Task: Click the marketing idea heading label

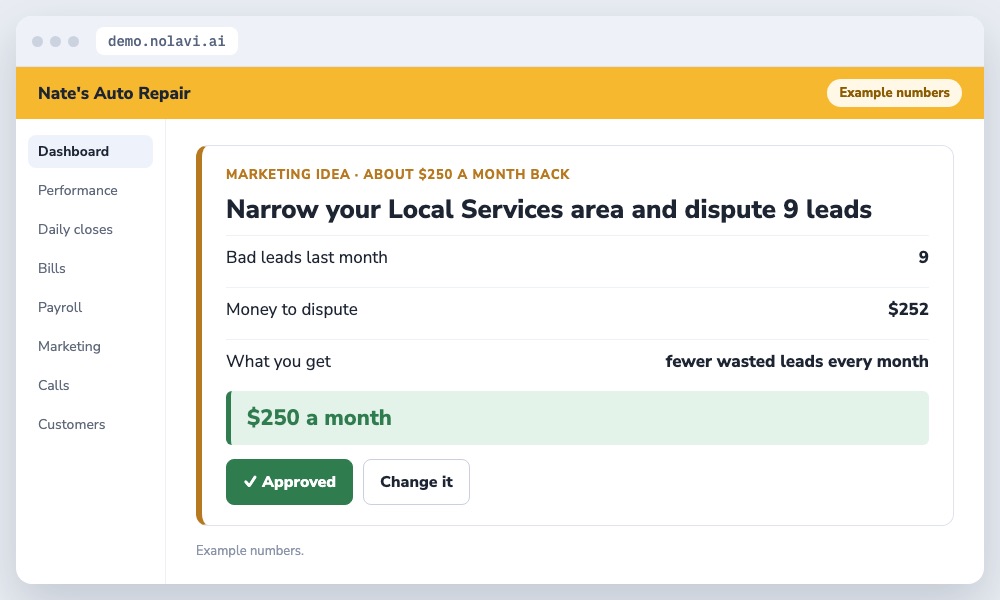Action: pyautogui.click(x=397, y=174)
